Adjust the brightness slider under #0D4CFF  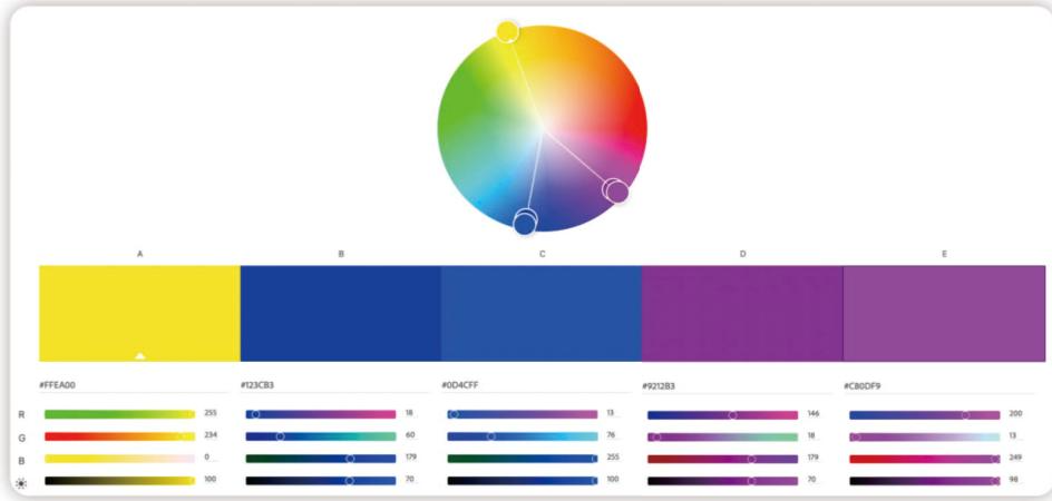coord(522,481)
